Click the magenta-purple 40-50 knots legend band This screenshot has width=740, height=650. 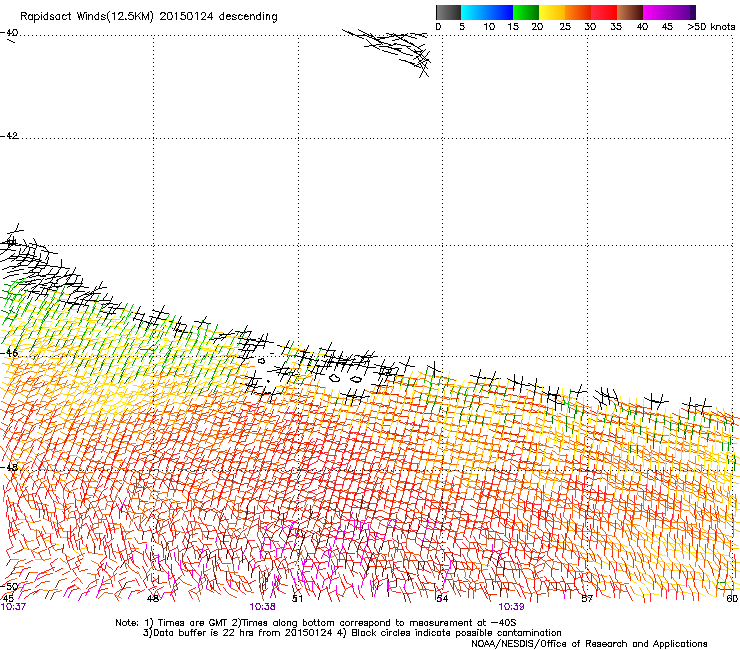[x=669, y=12]
